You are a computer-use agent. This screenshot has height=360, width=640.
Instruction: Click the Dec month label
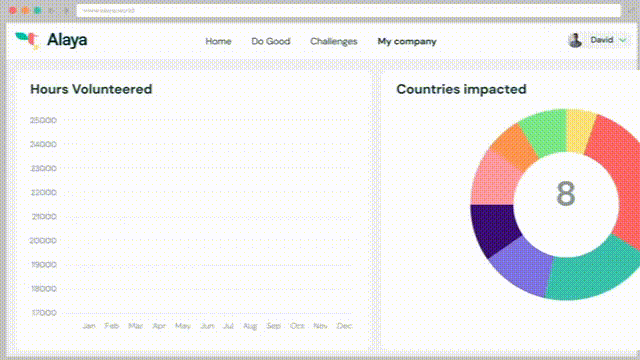[344, 326]
